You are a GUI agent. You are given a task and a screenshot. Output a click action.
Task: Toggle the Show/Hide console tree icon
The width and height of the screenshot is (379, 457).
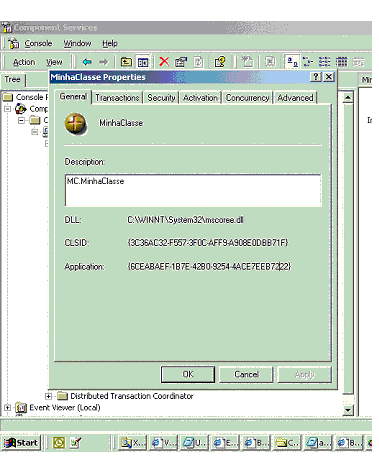143,62
